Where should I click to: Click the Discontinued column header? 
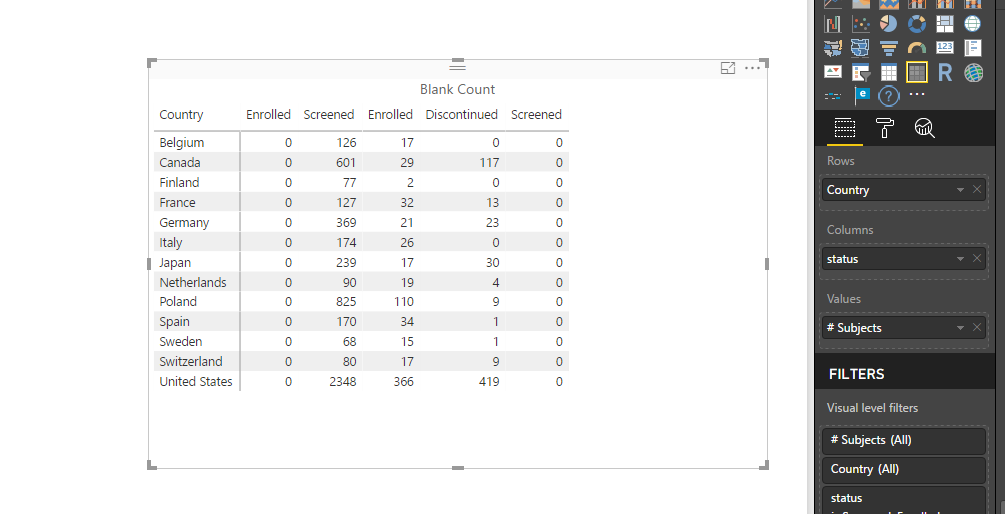(461, 115)
